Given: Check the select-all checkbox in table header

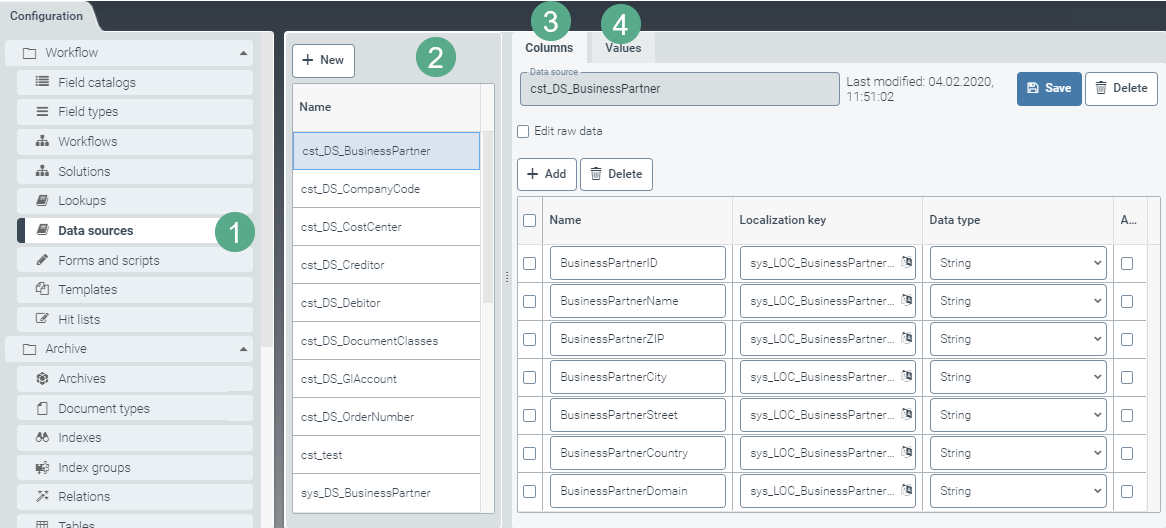Looking at the screenshot, I should [529, 220].
